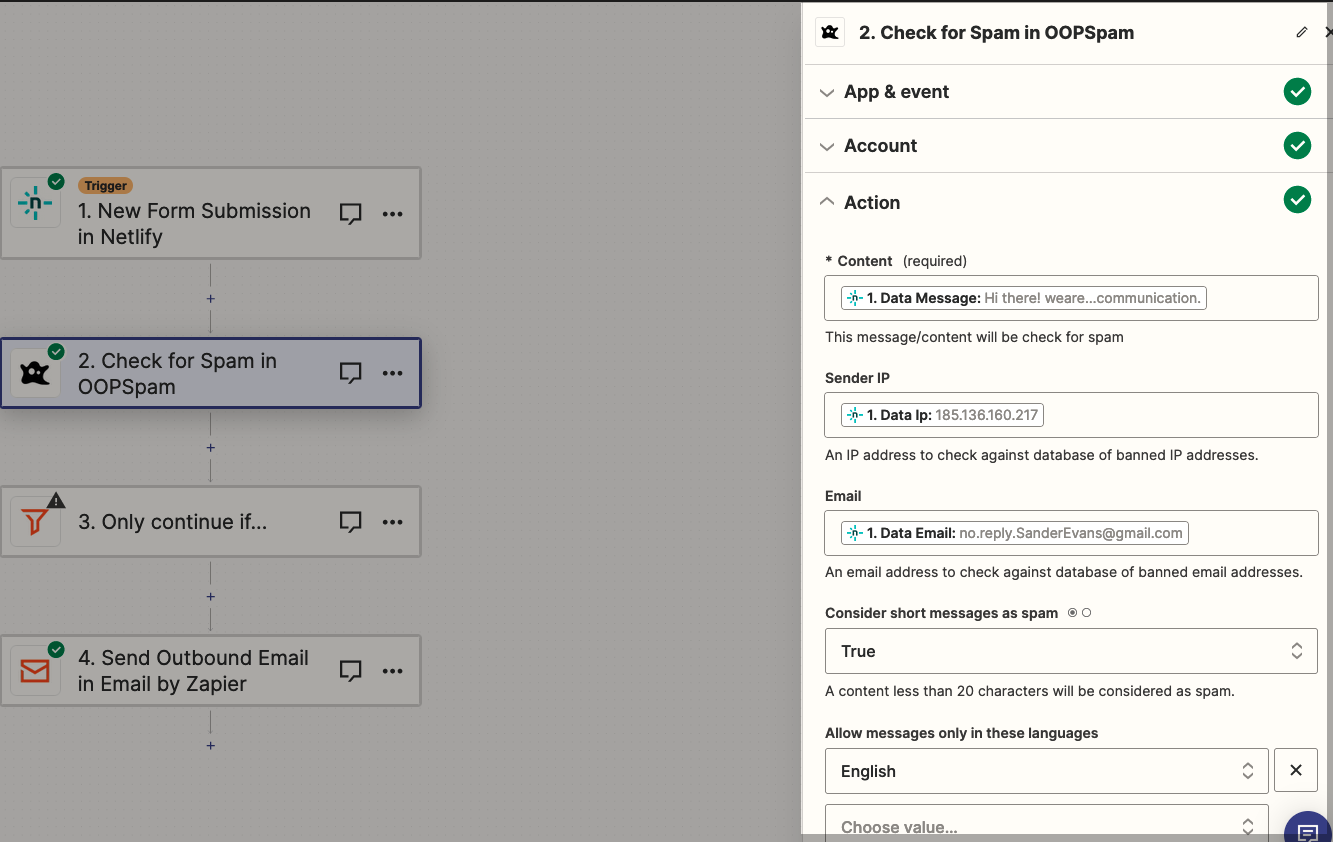Click the Action section green checkmark
The image size is (1333, 842).
click(x=1297, y=200)
